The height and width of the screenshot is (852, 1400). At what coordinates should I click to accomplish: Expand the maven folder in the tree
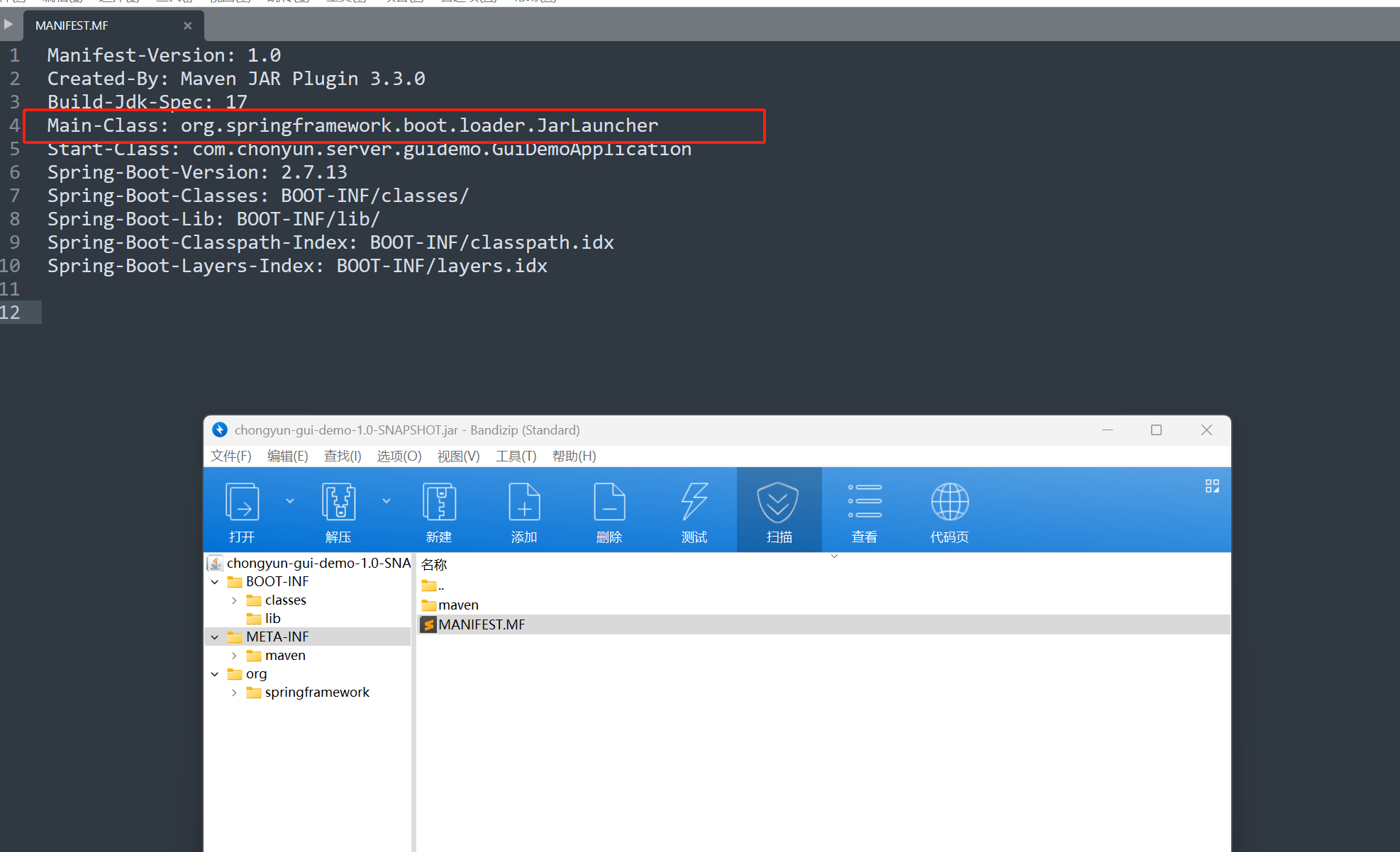click(x=235, y=655)
